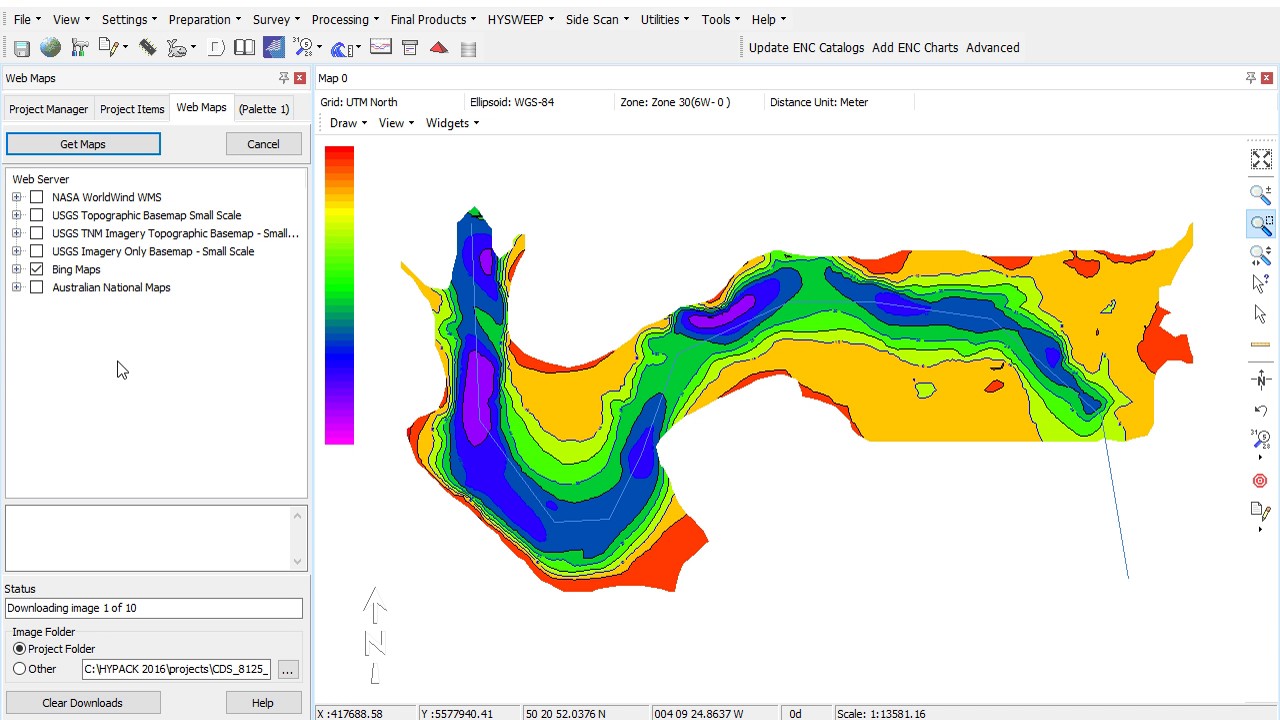
Task: Open the HYSWEEP menu
Action: pyautogui.click(x=520, y=19)
